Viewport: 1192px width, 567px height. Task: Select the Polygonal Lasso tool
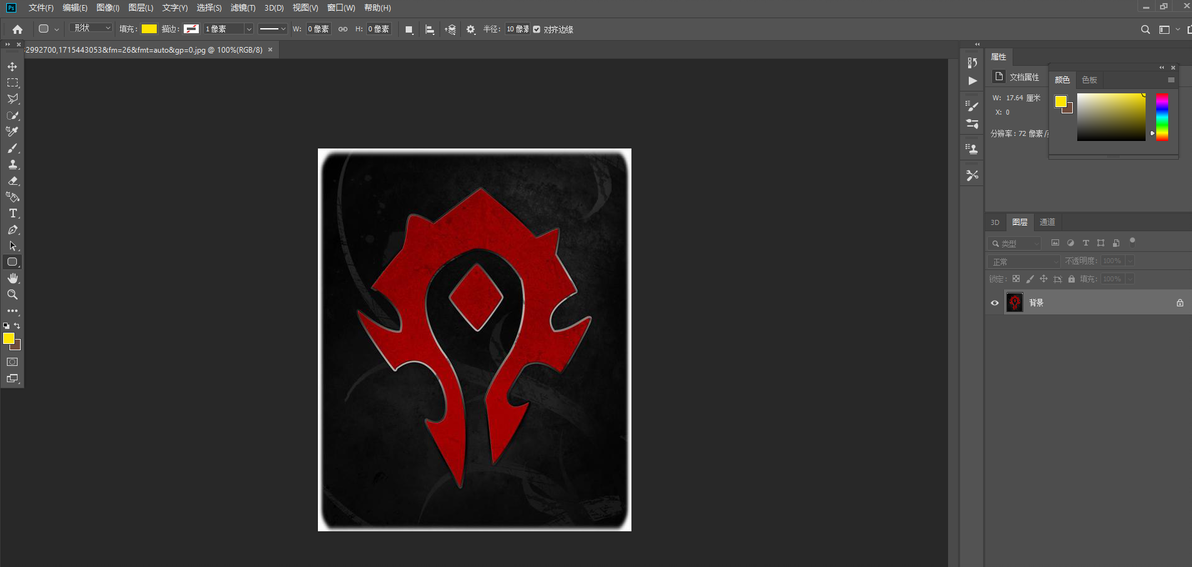point(12,100)
